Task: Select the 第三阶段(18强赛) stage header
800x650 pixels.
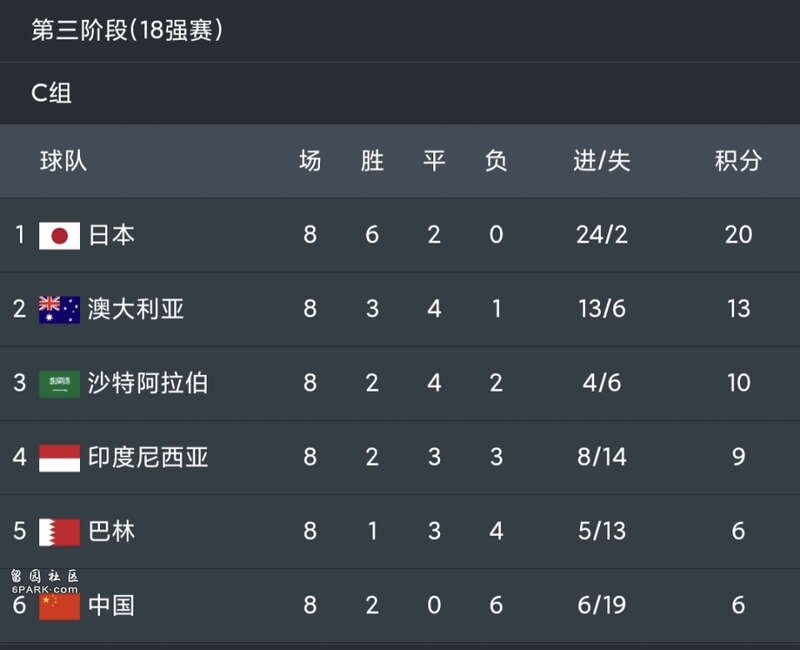Action: click(x=128, y=30)
